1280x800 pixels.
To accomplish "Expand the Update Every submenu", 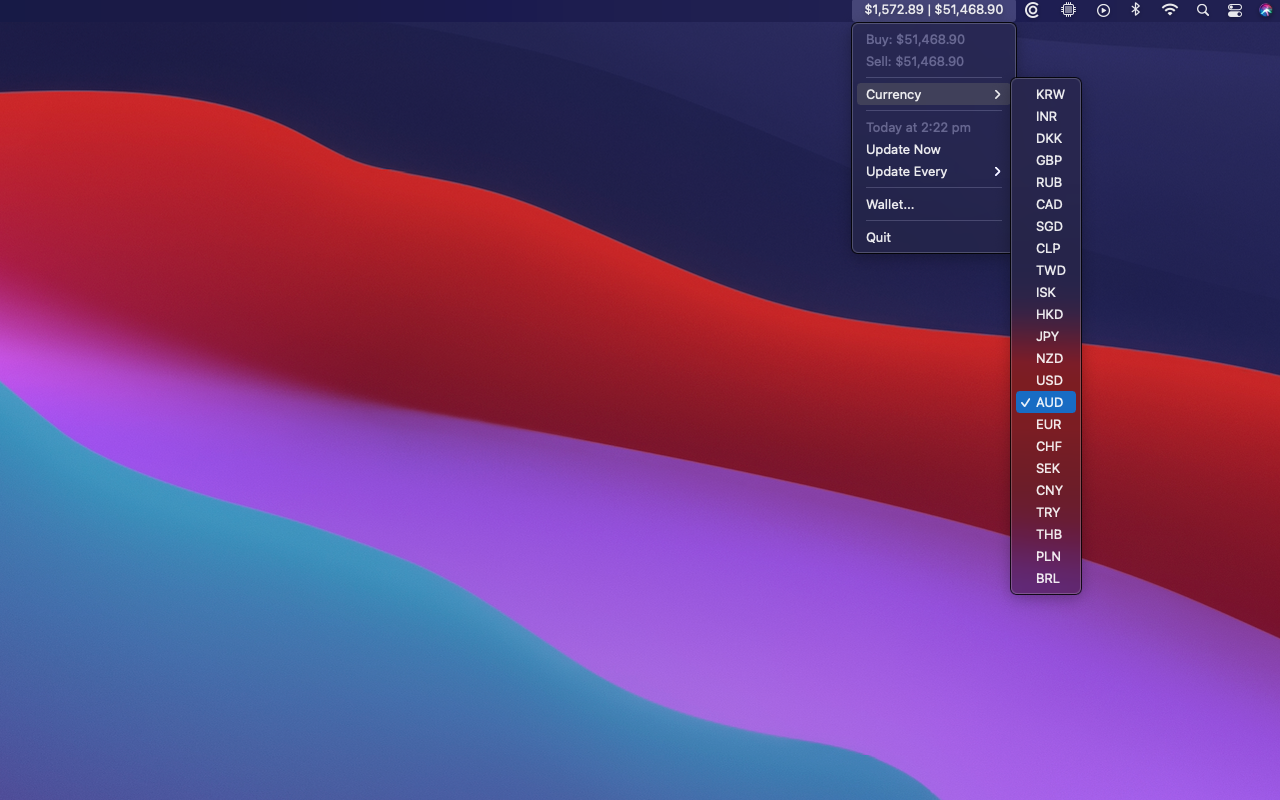I will point(933,171).
